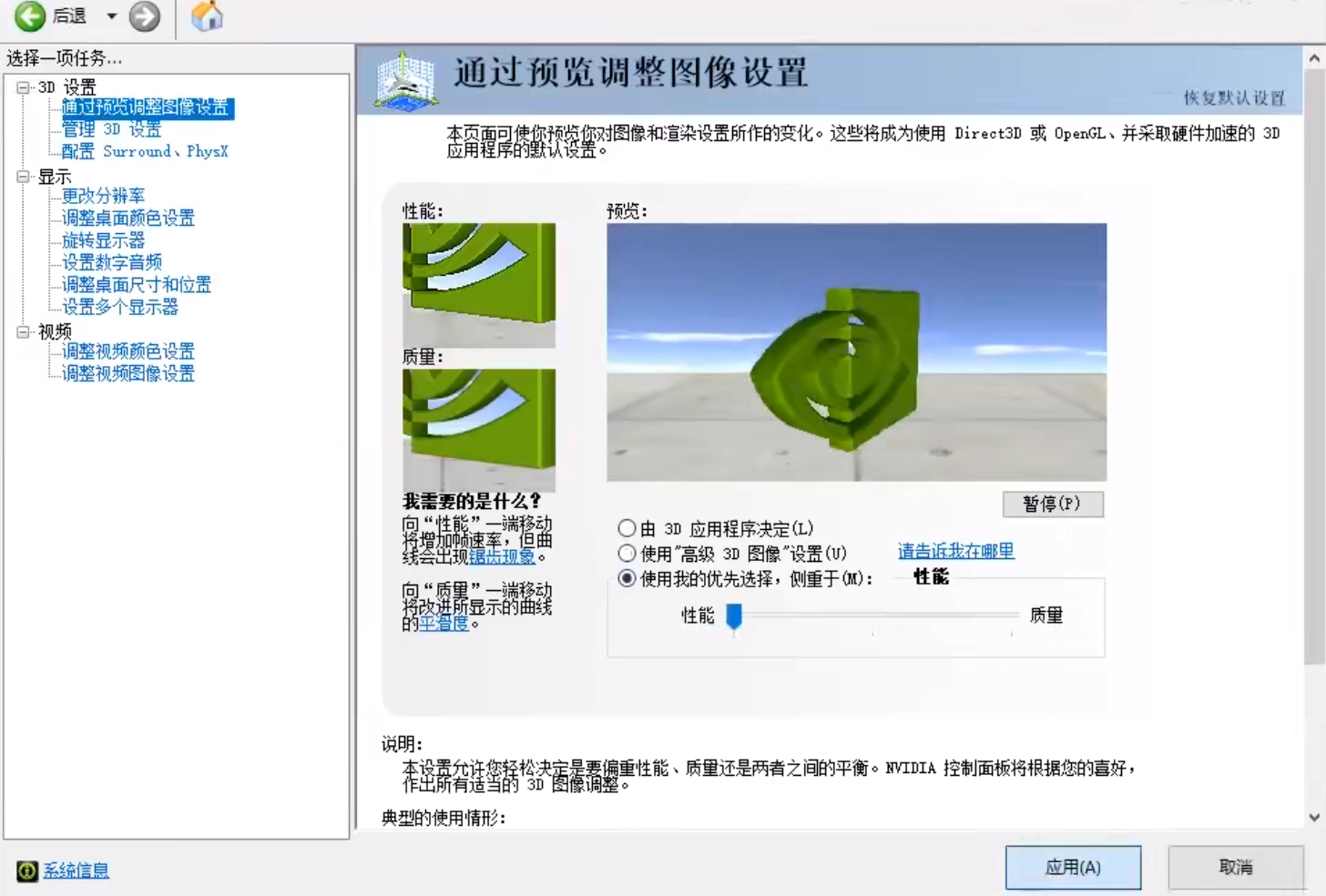Click 恢复默认设置 to restore defaults
The height and width of the screenshot is (896, 1326).
1233,97
